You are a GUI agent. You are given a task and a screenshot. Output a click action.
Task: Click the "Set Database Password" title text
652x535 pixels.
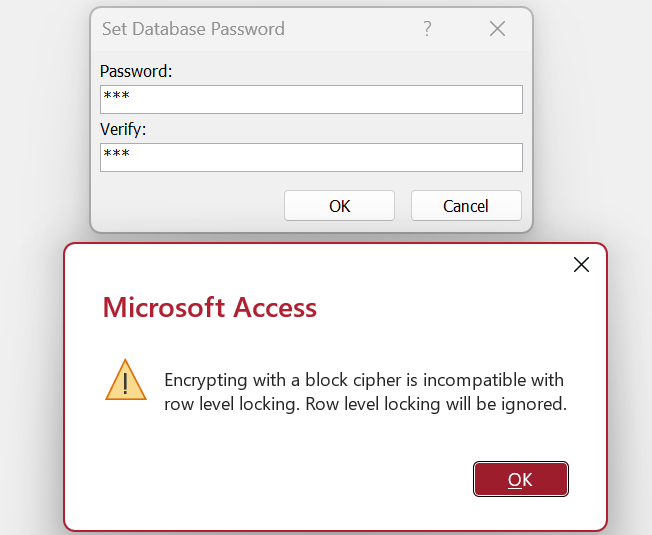click(193, 29)
